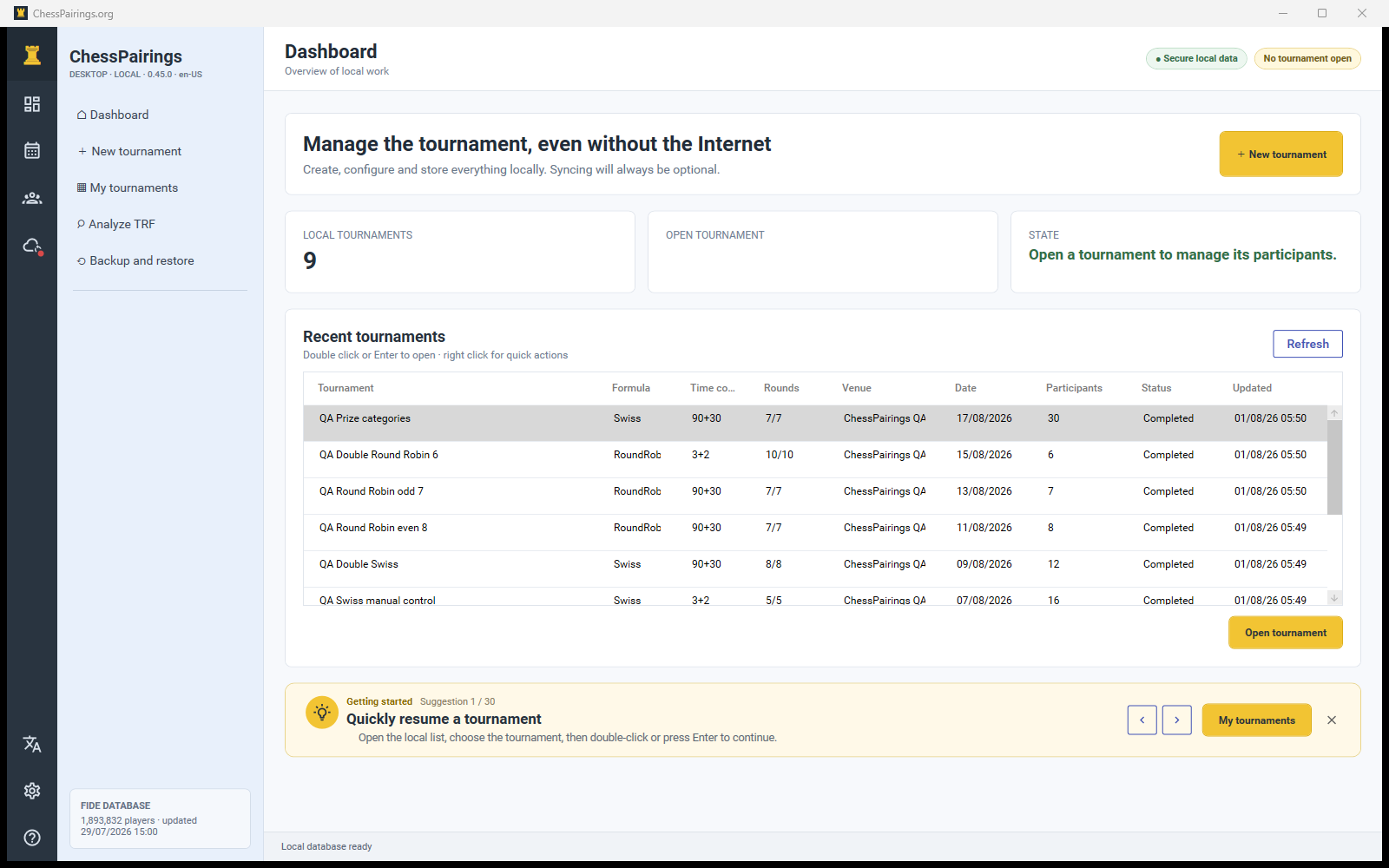Open the dashboard grid icon in left rail
The image size is (1389, 868).
[32, 104]
